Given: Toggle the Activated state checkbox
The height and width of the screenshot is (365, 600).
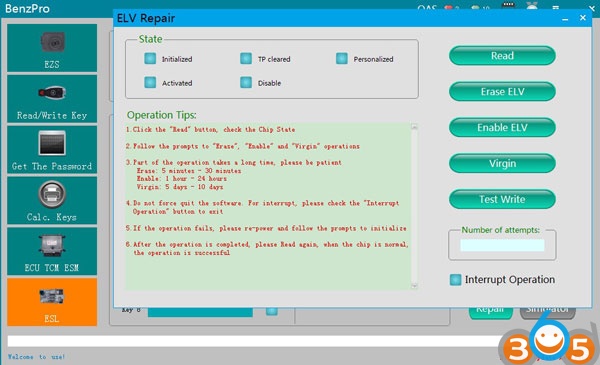Looking at the screenshot, I should coord(150,82).
